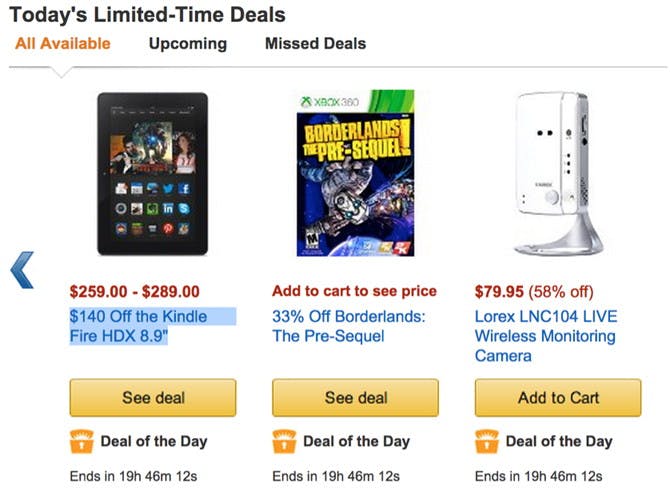Click the left carousel arrow
This screenshot has width=670, height=497.
pos(22,270)
